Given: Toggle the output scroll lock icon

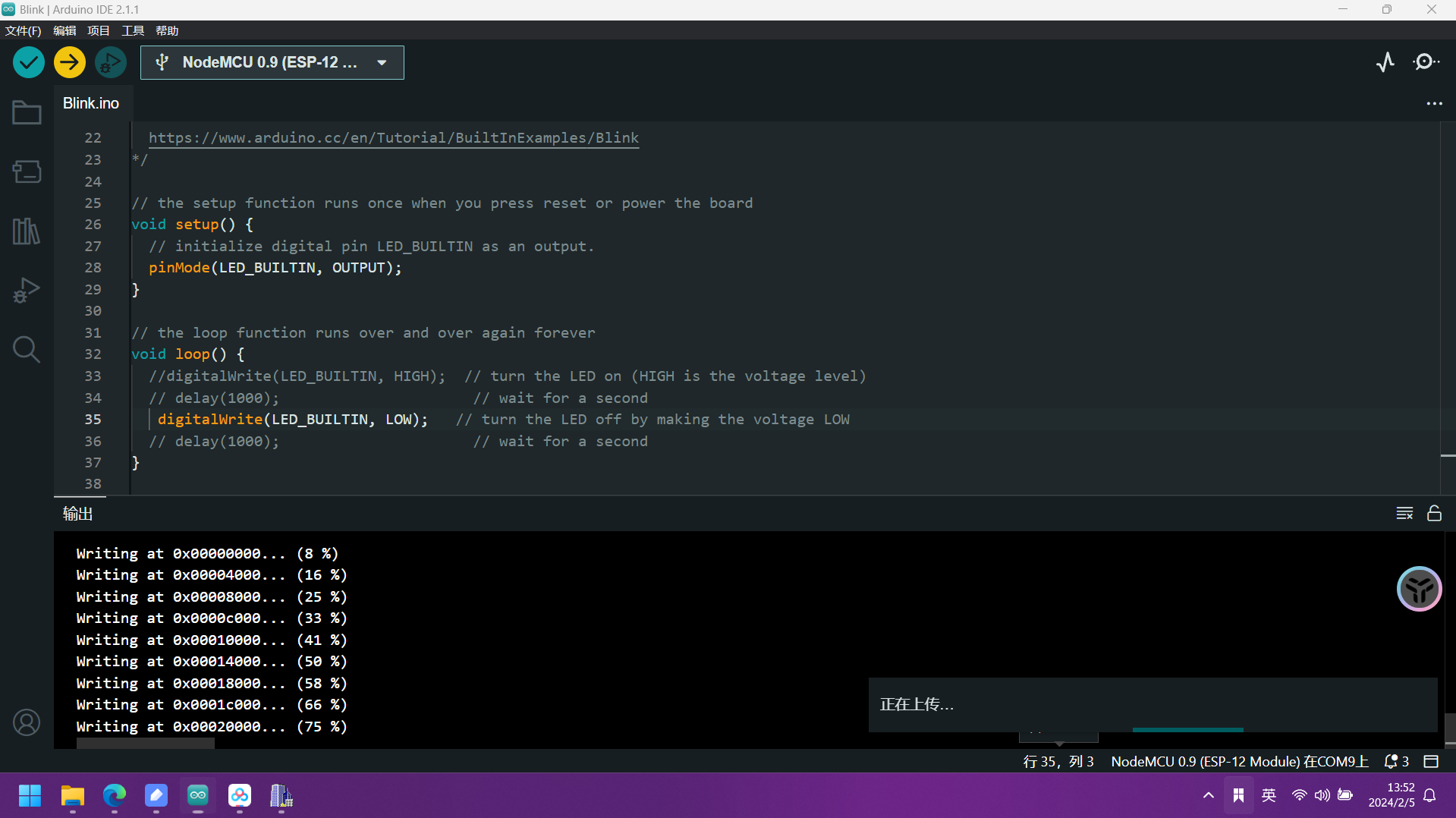Looking at the screenshot, I should tap(1434, 514).
